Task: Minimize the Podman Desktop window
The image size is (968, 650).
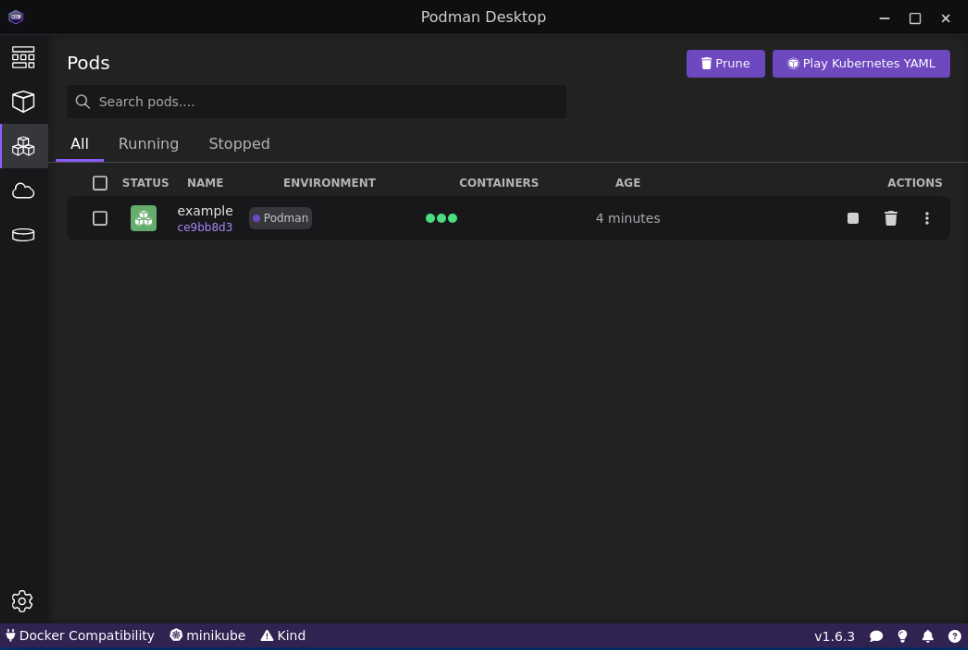Action: click(x=885, y=18)
